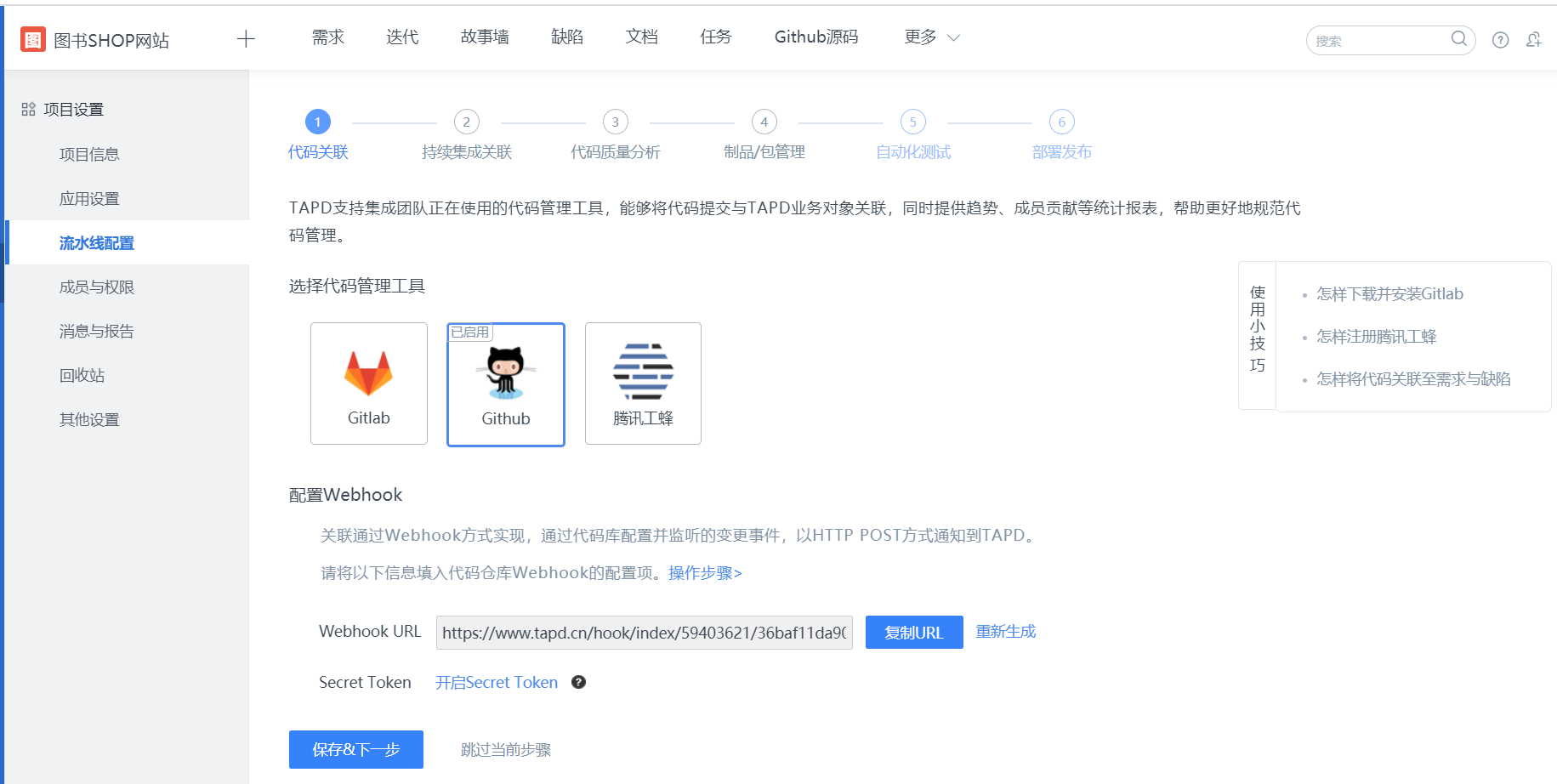This screenshot has width=1557, height=784.
Task: Open the 更多 dropdown menu
Action: pyautogui.click(x=929, y=37)
